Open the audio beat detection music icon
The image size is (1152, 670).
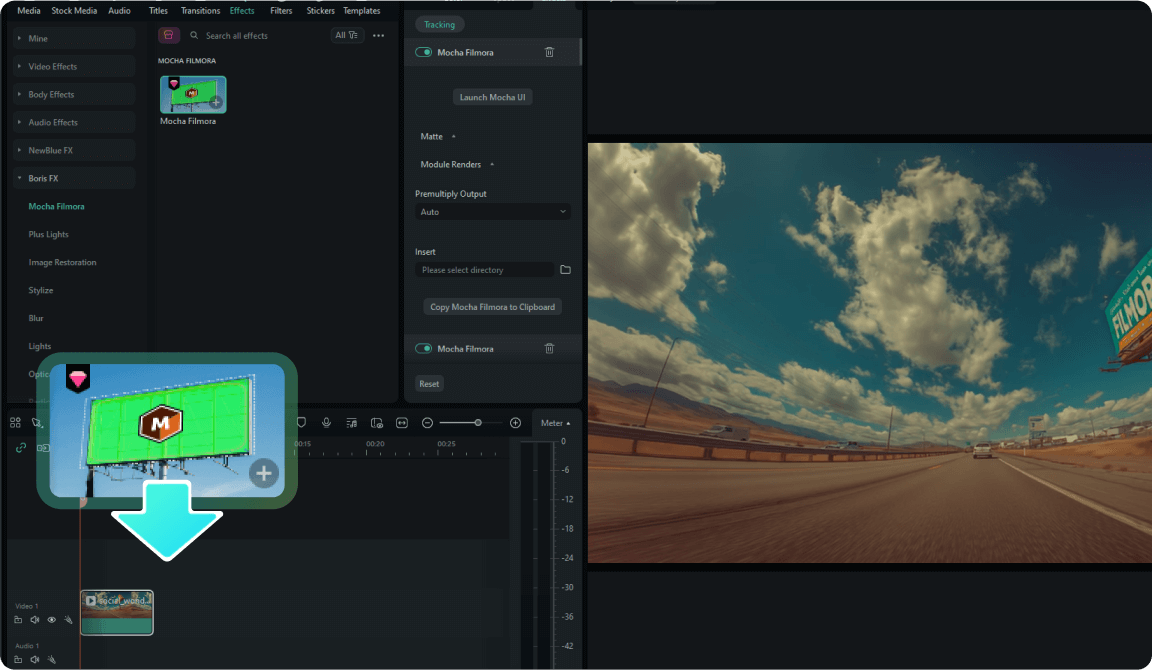tap(351, 422)
